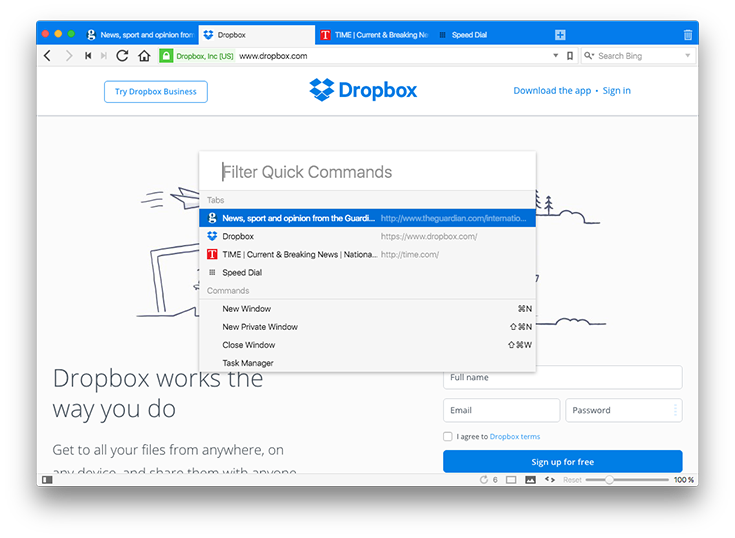Click the green secure site padlock
Image resolution: width=735 pixels, height=538 pixels.
click(166, 56)
